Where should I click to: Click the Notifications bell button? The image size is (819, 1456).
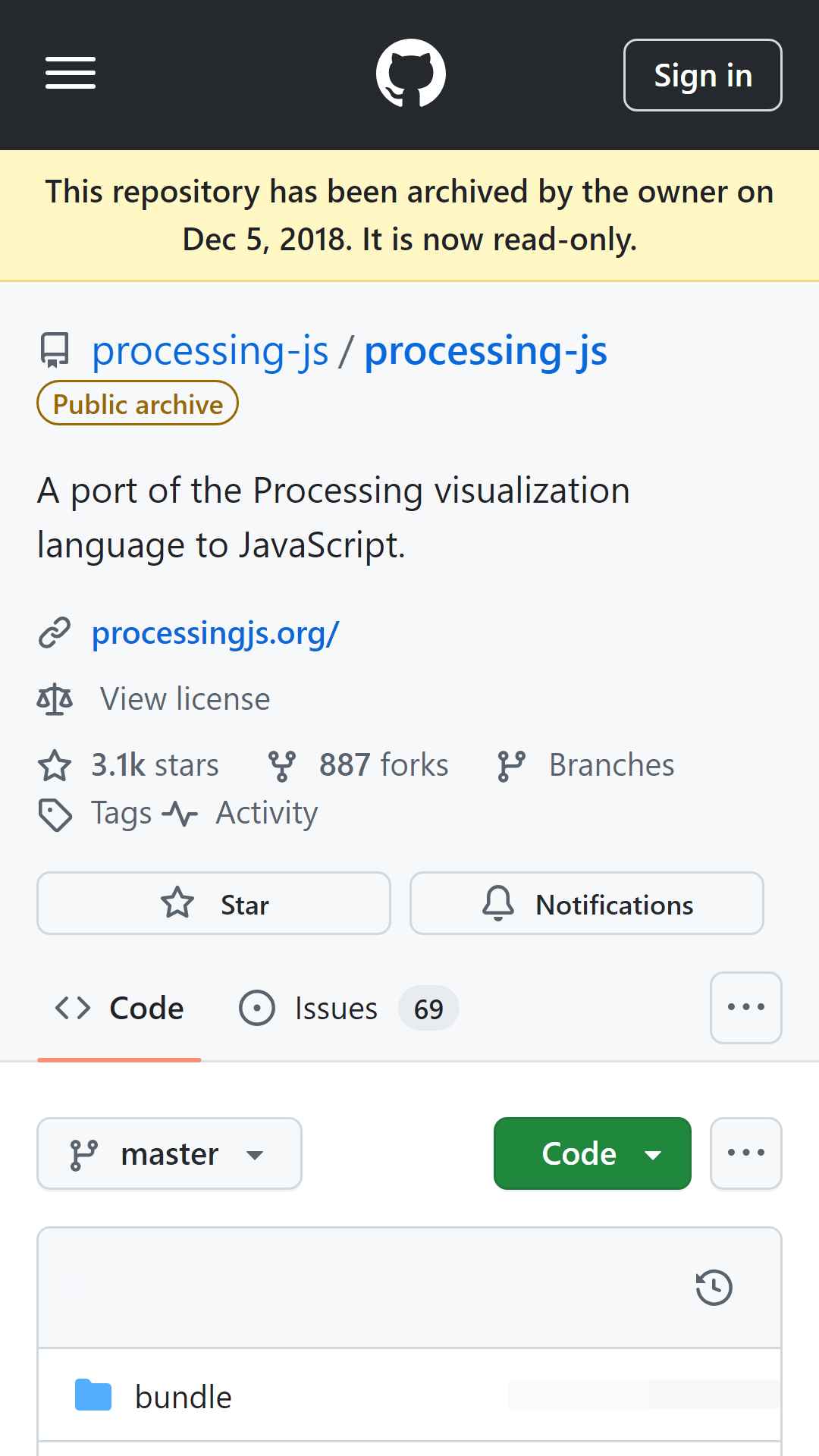pyautogui.click(x=587, y=903)
